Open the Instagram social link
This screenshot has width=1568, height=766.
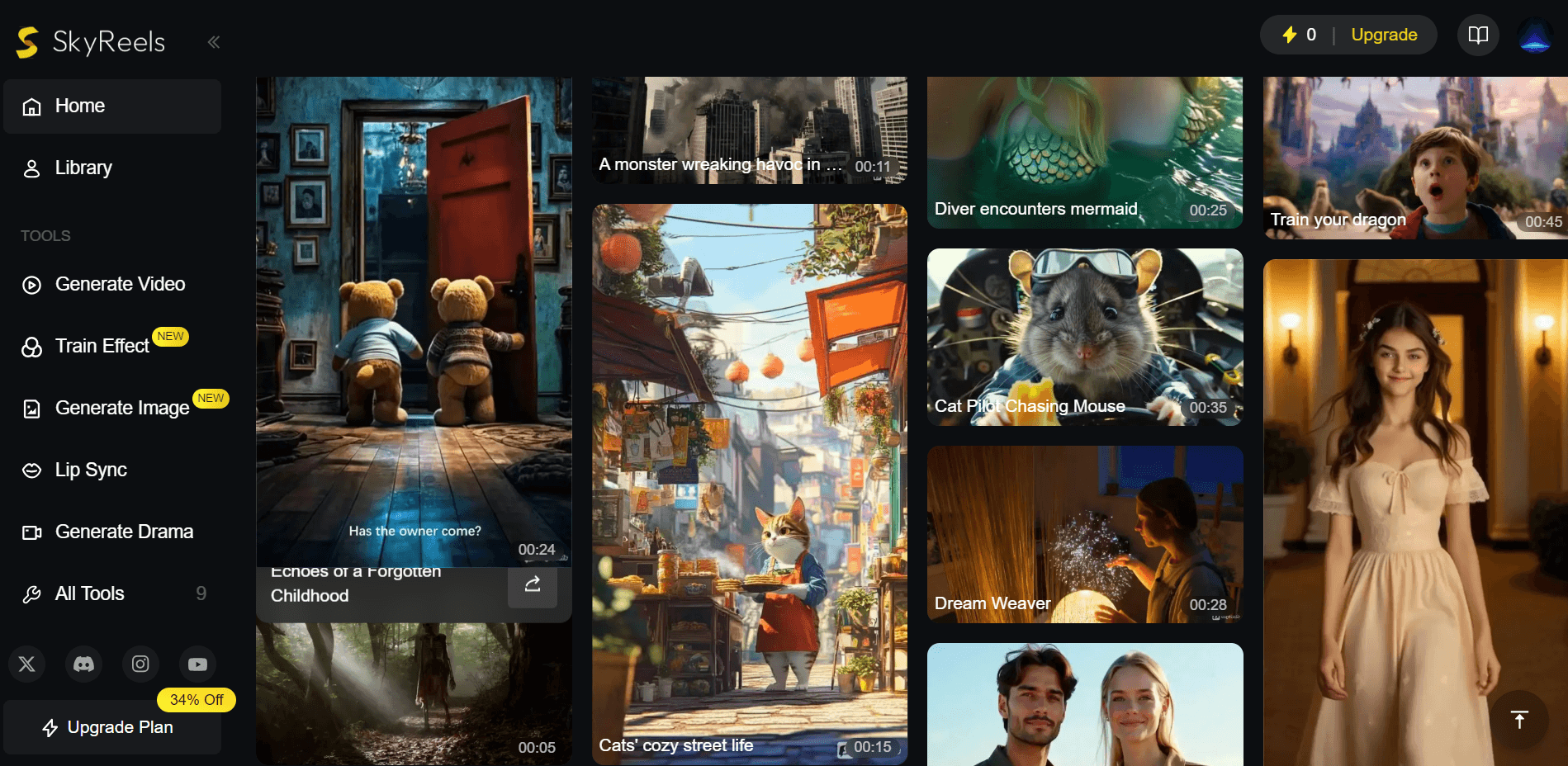click(x=140, y=664)
